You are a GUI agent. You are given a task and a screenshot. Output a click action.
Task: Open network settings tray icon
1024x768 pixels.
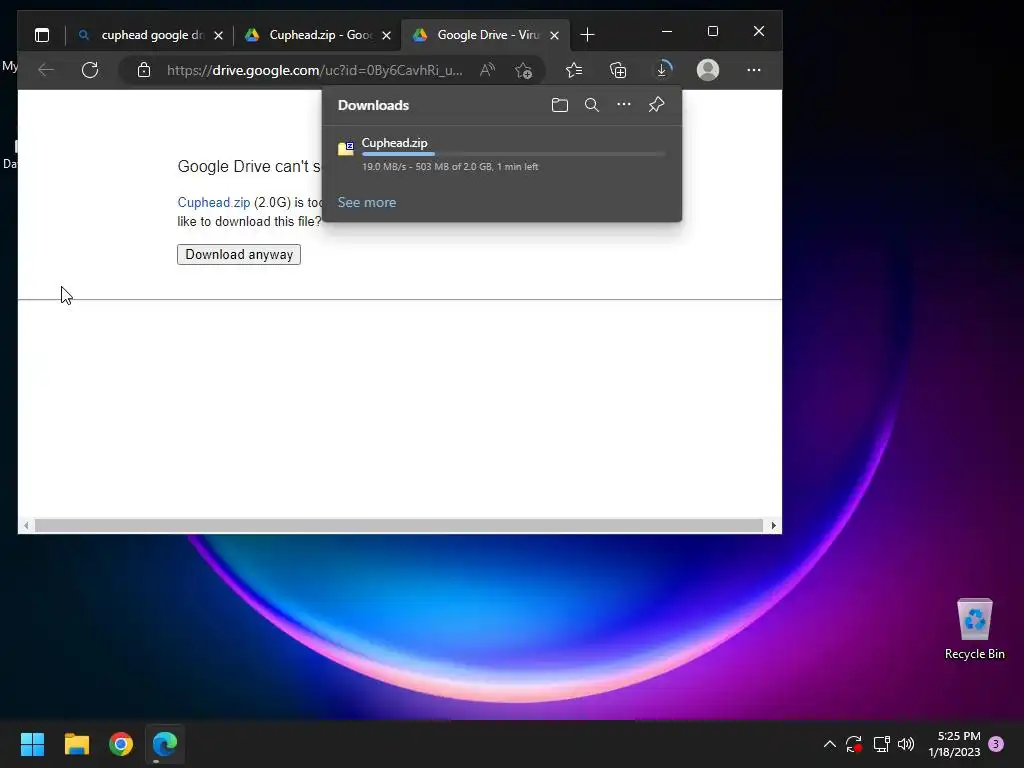click(882, 744)
